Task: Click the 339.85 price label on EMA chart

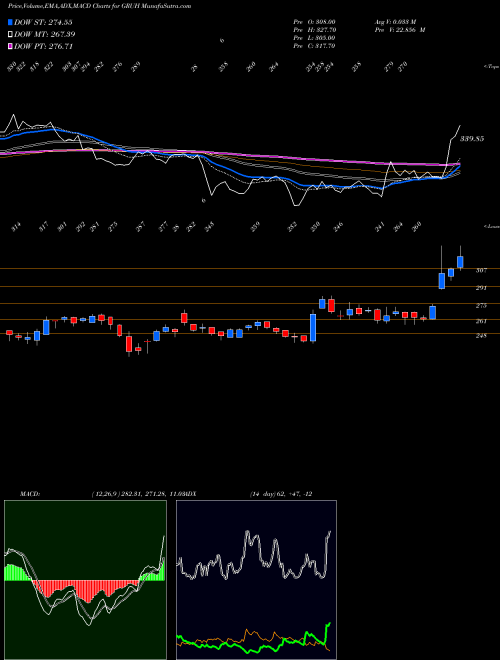Action: click(472, 138)
